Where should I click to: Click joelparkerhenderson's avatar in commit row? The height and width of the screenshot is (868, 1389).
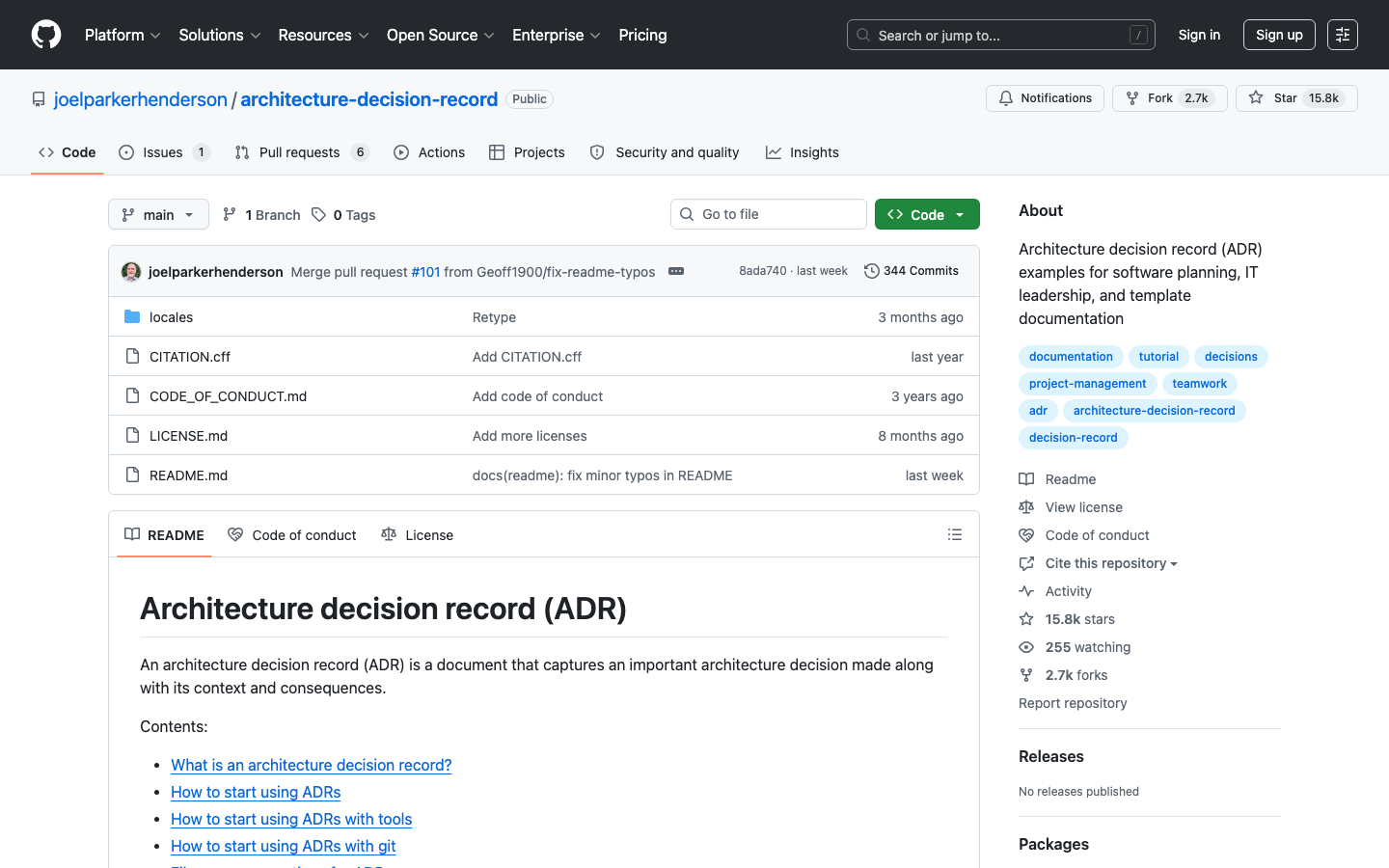coord(131,272)
